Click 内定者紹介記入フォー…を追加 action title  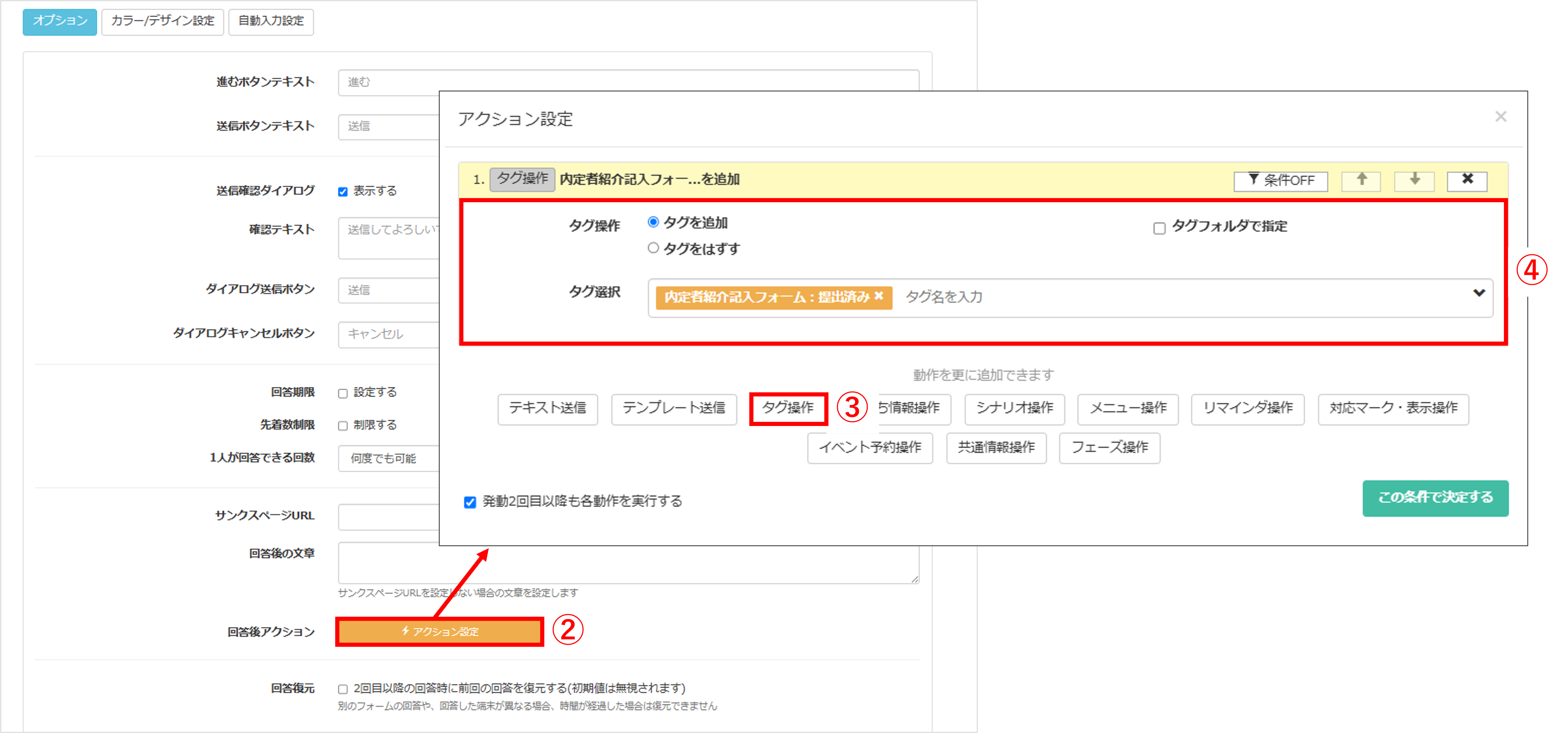tap(649, 179)
